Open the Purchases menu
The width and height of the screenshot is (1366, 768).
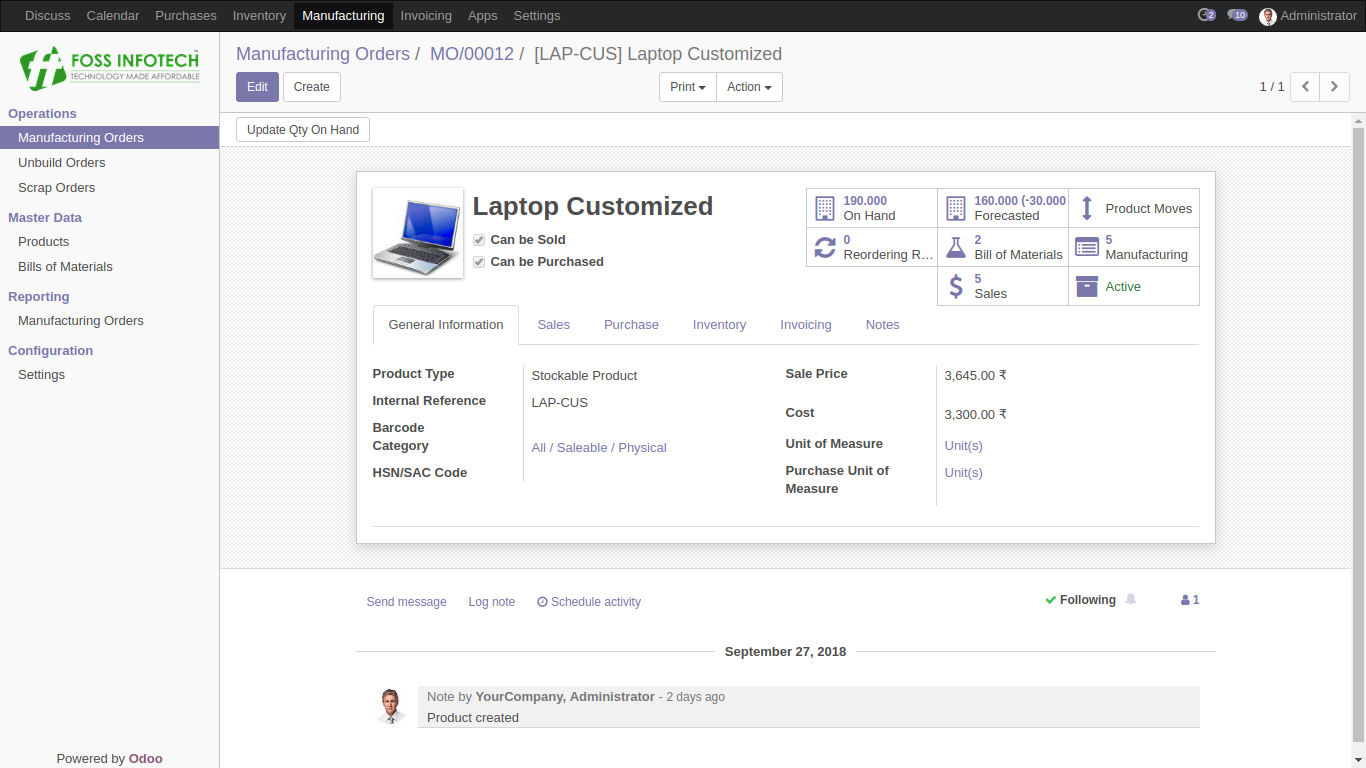pos(186,16)
